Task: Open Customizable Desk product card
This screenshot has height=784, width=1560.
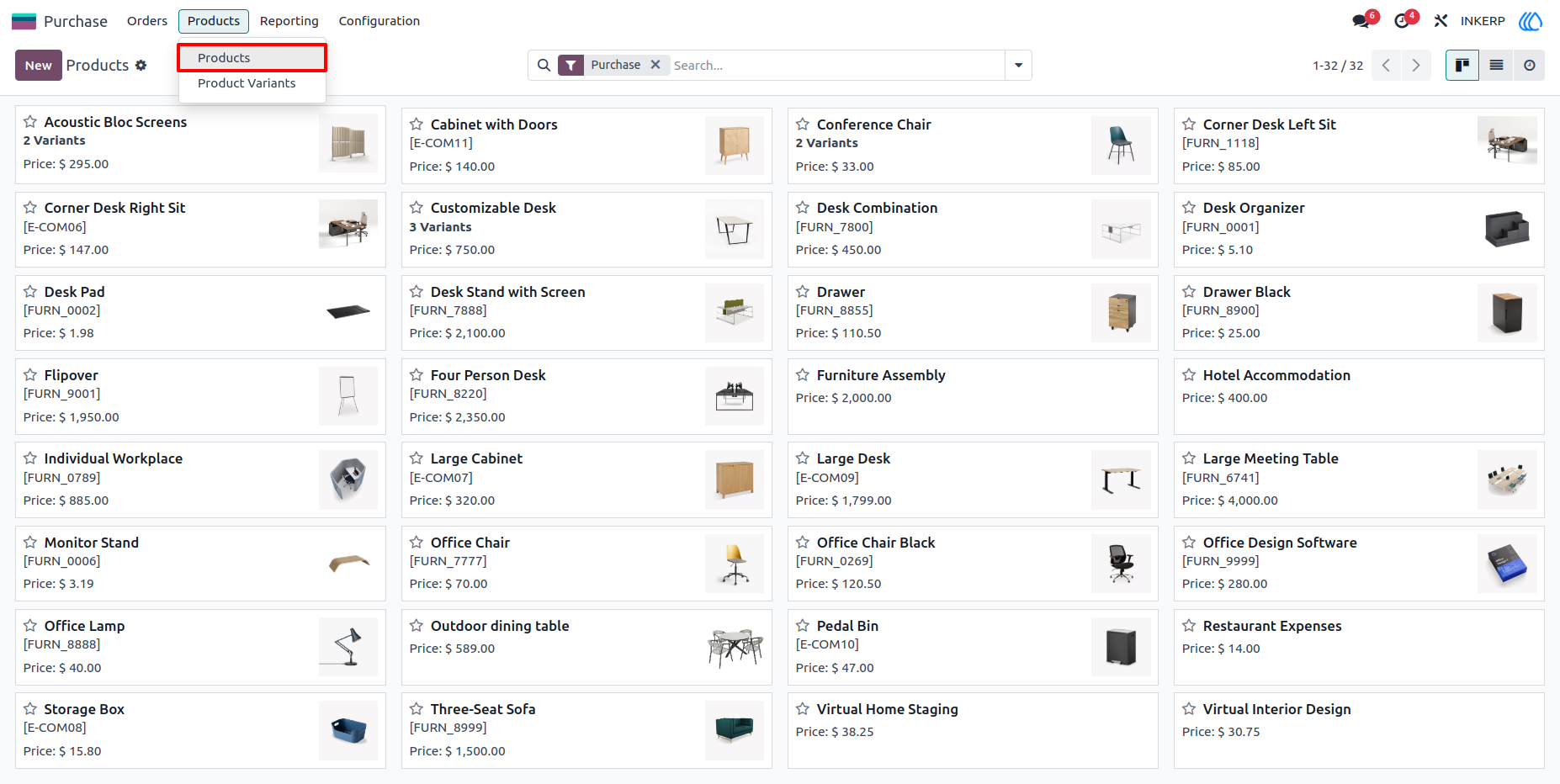Action: pos(586,230)
